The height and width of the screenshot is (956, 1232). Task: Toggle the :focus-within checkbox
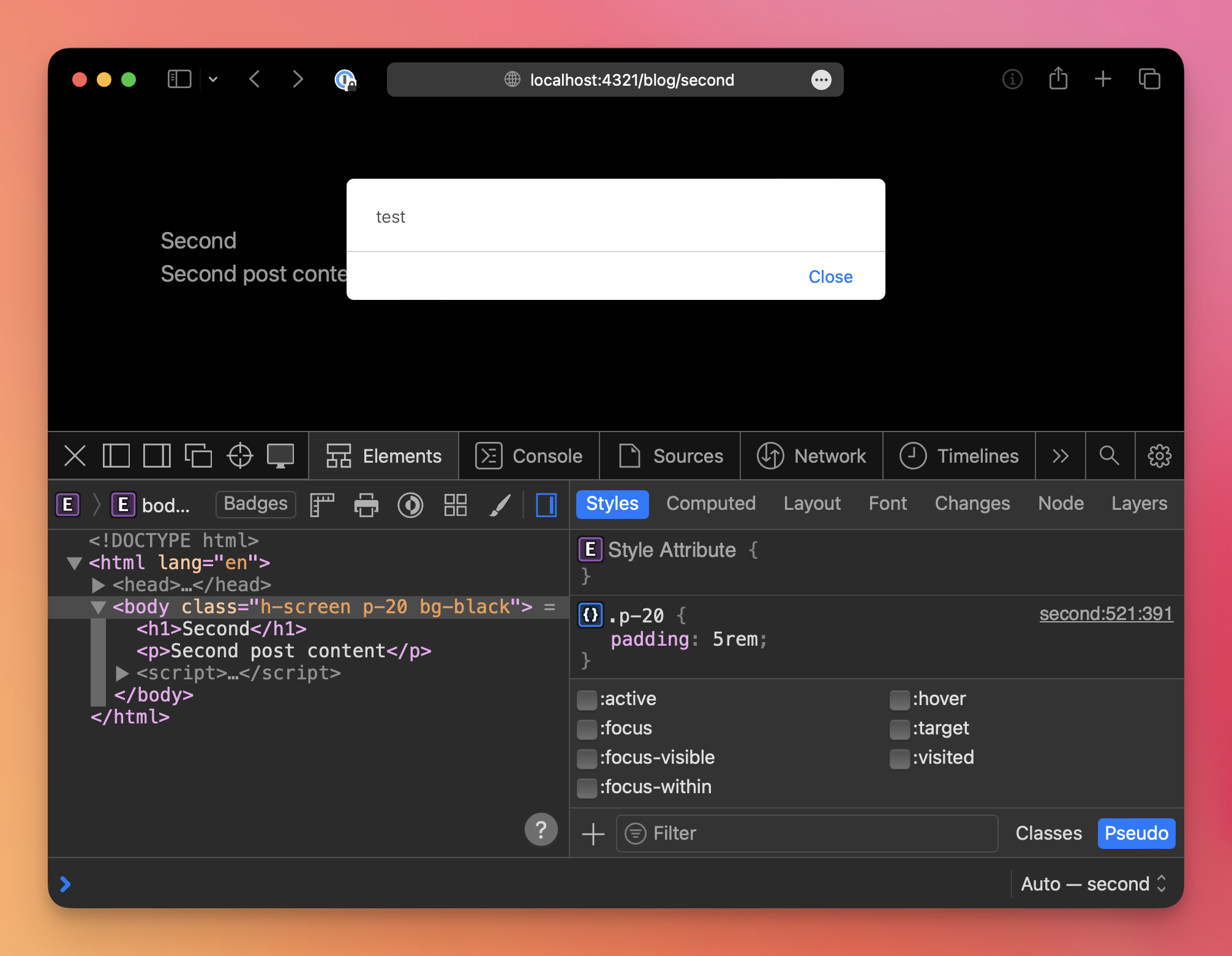(x=587, y=788)
